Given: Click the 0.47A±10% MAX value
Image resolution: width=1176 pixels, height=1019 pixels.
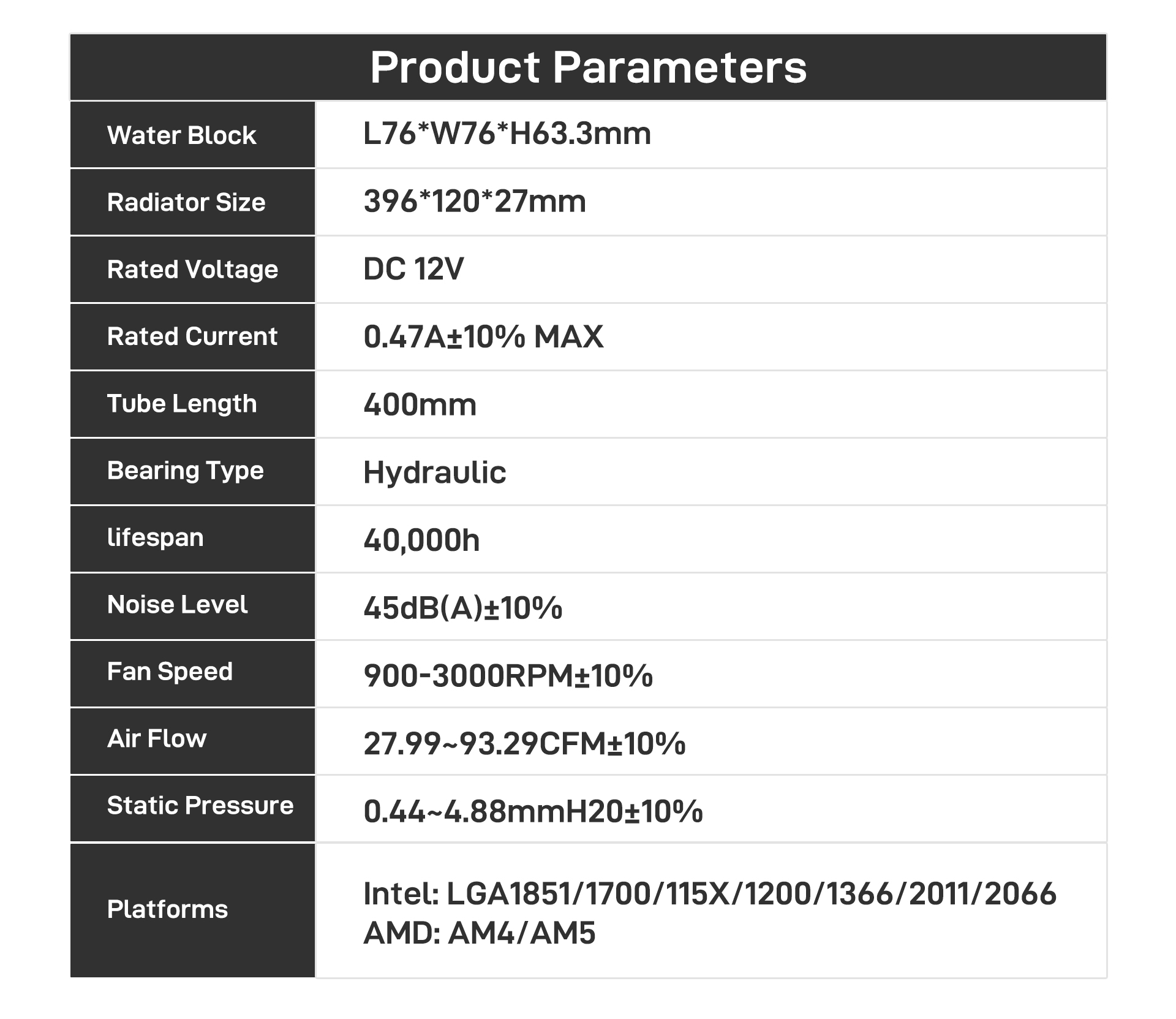Looking at the screenshot, I should [483, 336].
